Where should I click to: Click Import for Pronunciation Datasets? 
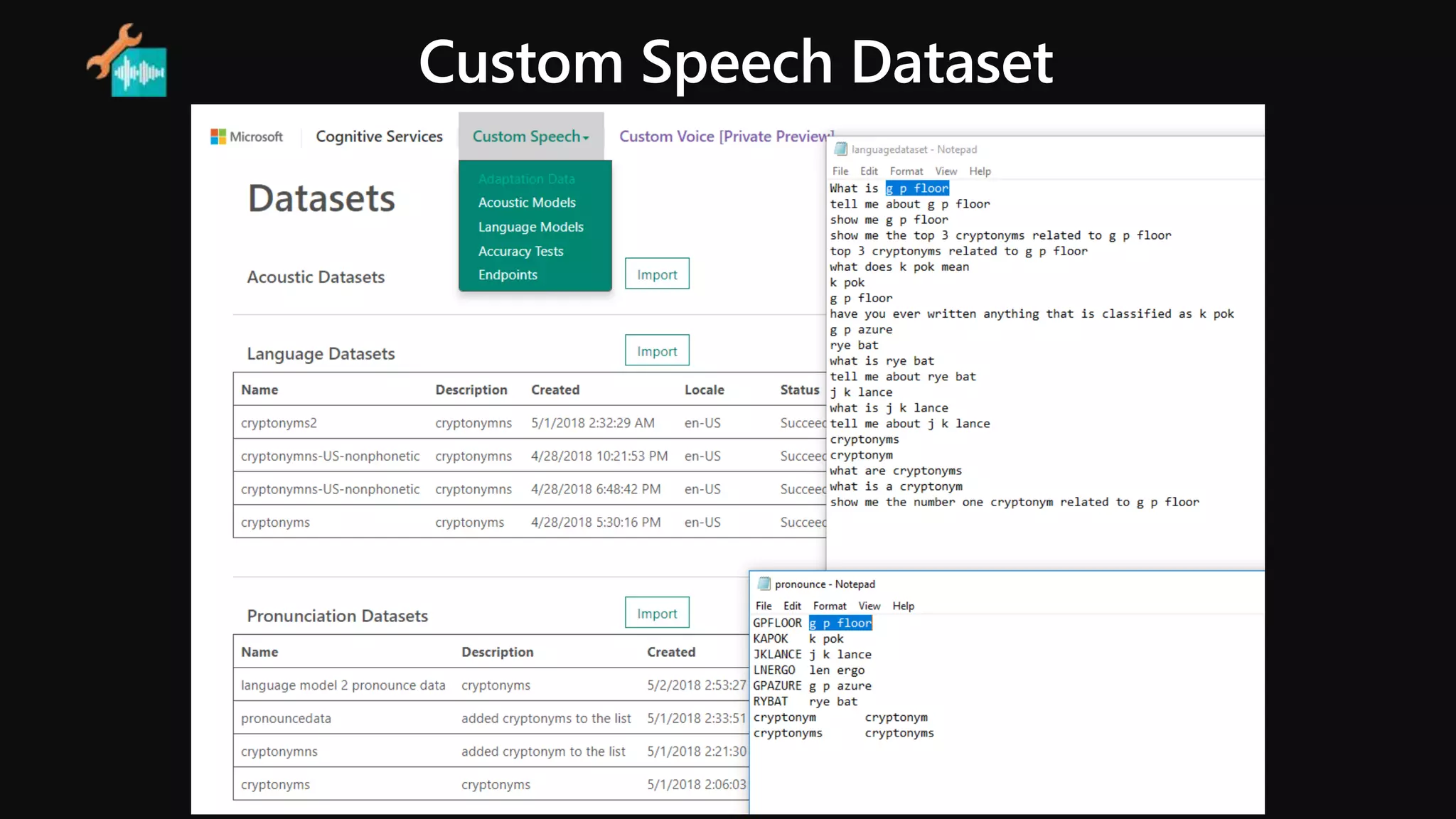pos(657,613)
